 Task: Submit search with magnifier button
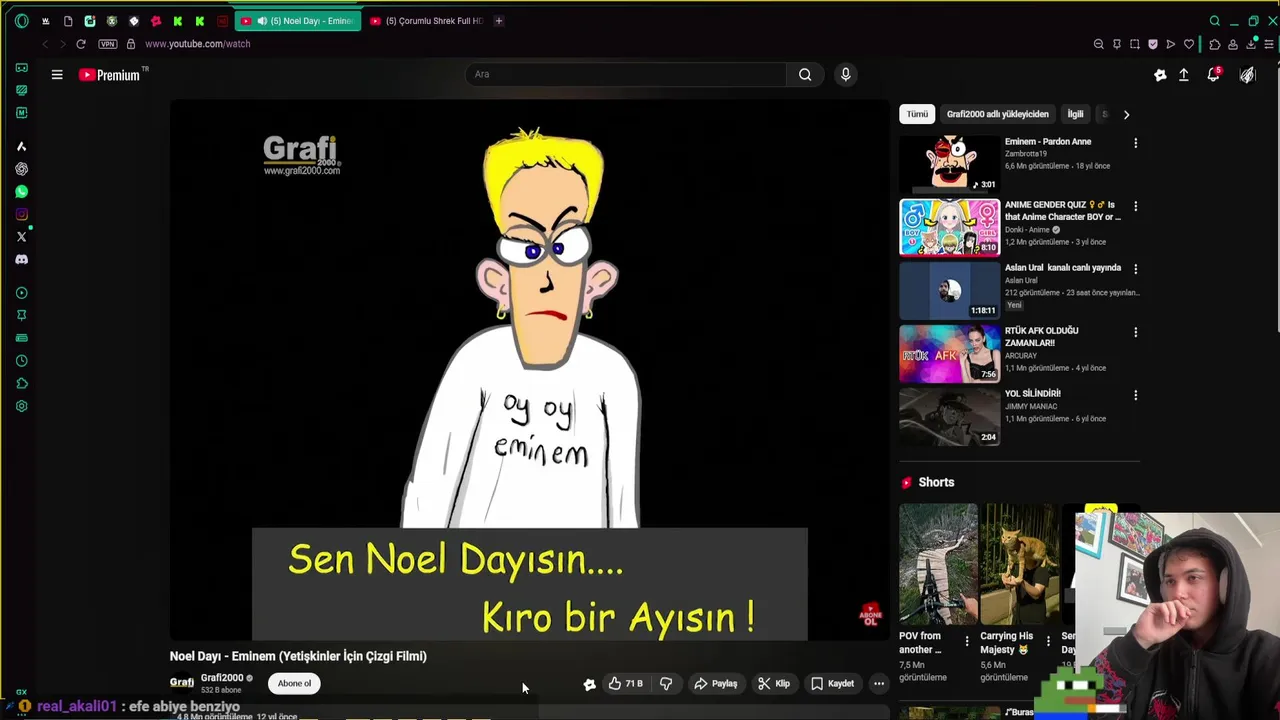(x=805, y=74)
